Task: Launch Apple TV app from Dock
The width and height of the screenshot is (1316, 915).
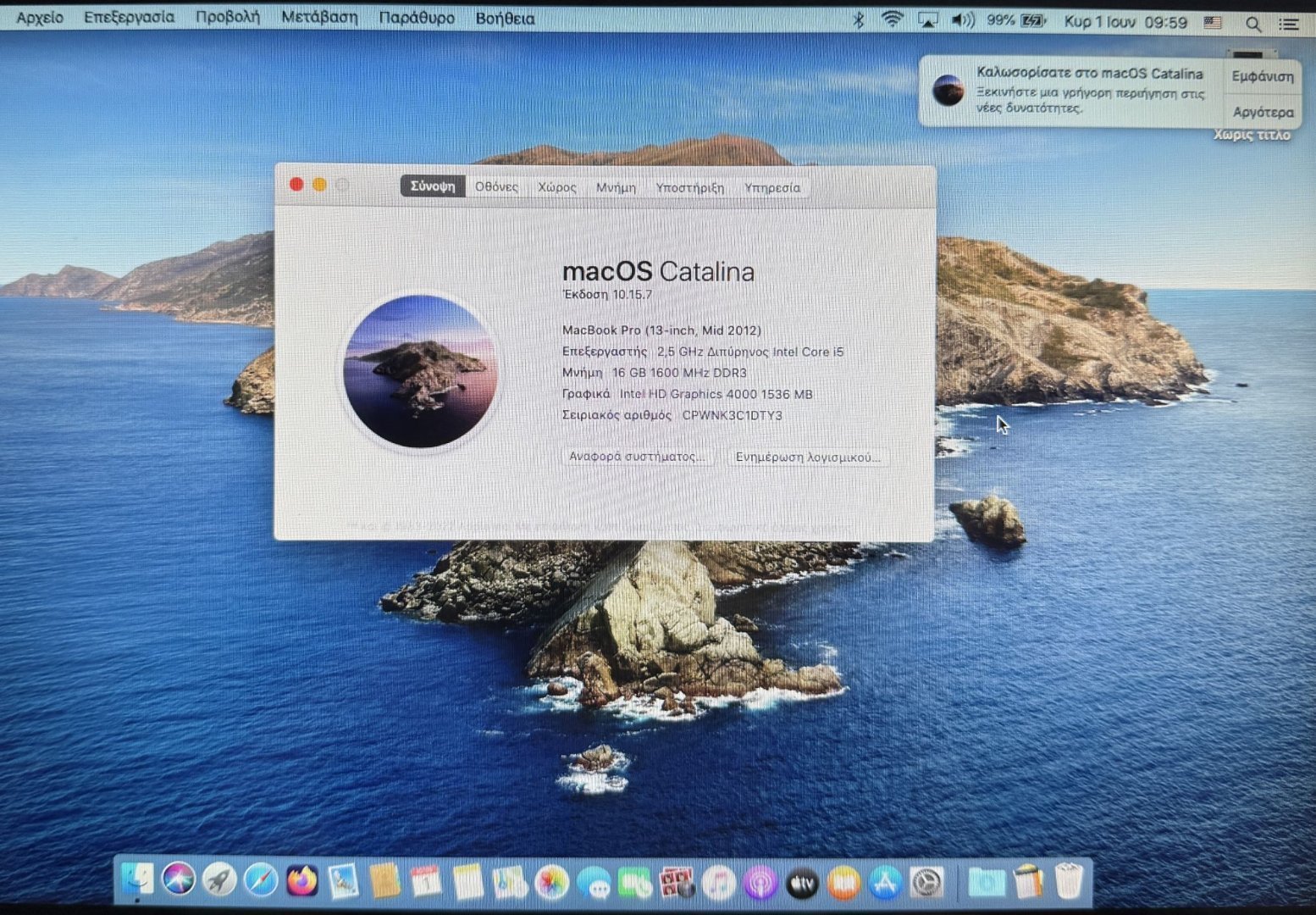Action: coord(802,884)
